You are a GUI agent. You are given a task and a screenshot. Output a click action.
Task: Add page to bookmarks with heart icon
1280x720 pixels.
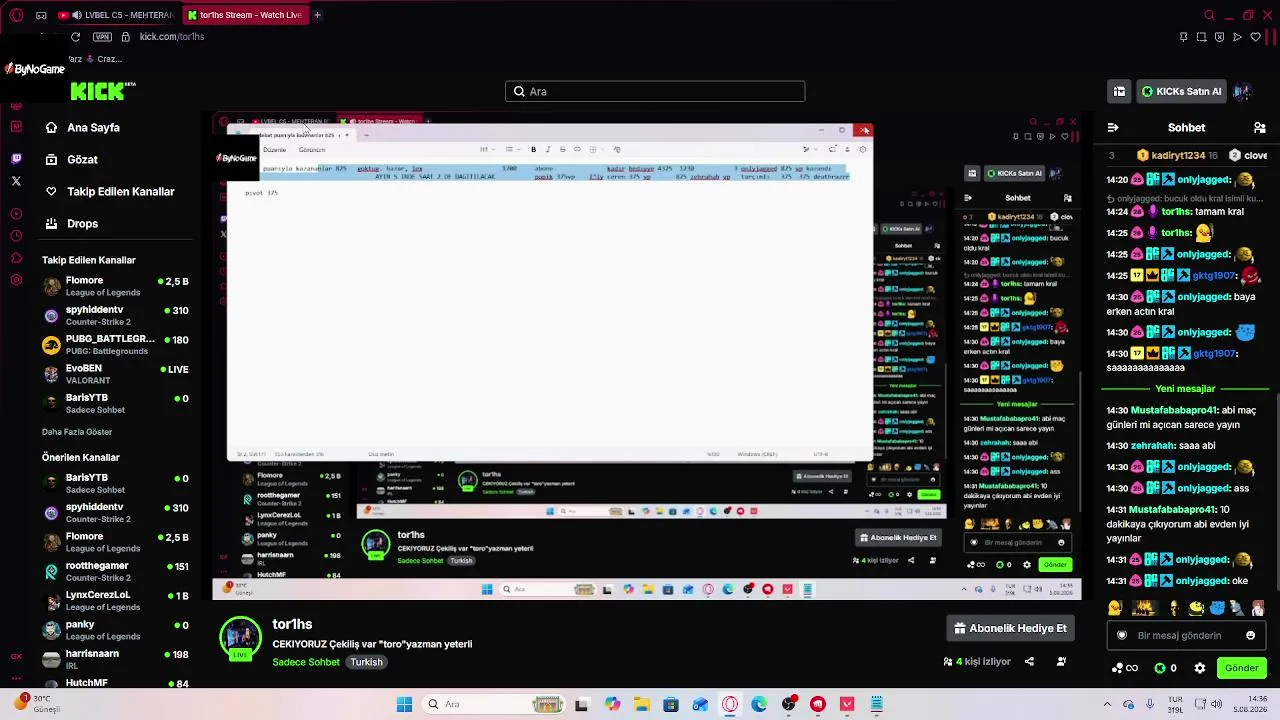[1255, 37]
